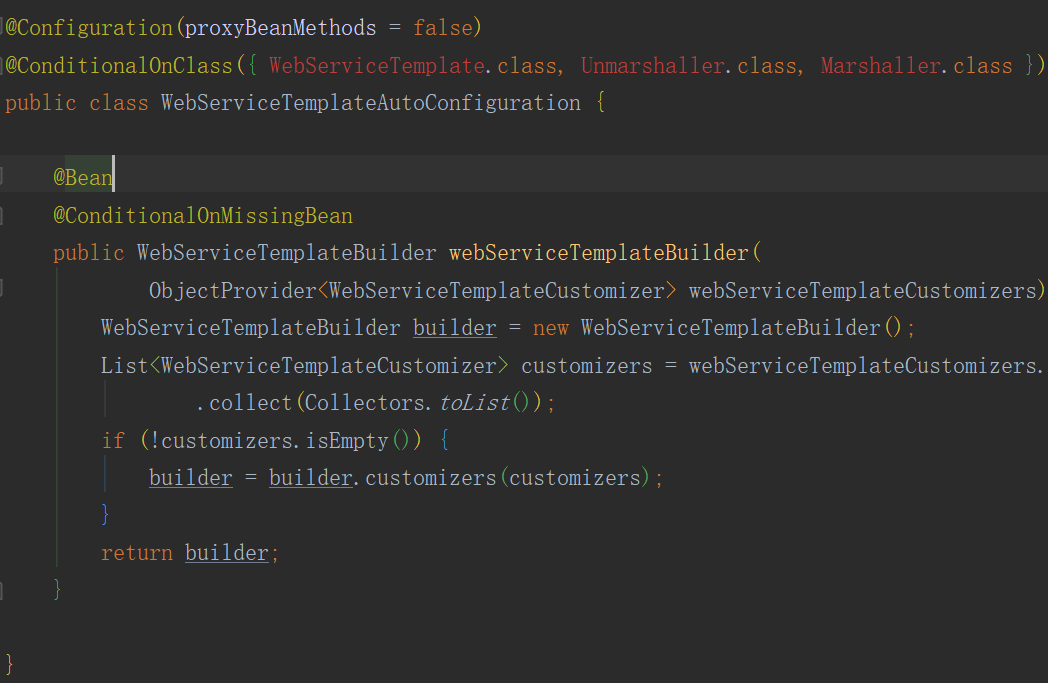
Task: Click the .collect method call
Action: coord(245,403)
